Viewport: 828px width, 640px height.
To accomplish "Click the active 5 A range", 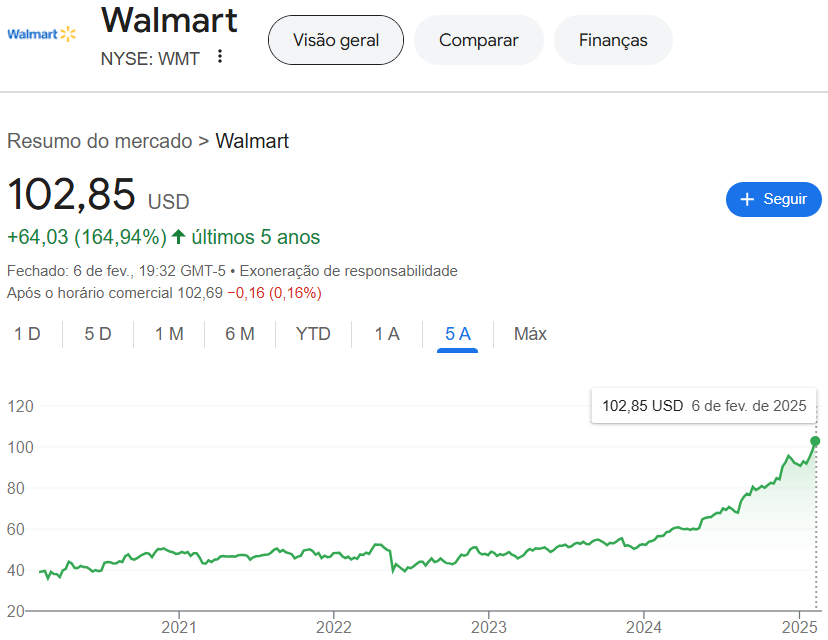I will click(458, 334).
